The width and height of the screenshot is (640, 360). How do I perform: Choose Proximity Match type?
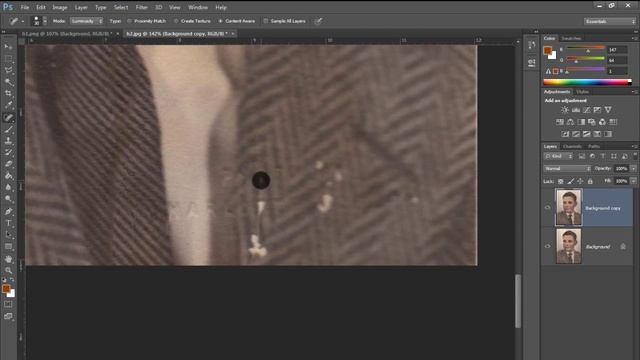147,21
